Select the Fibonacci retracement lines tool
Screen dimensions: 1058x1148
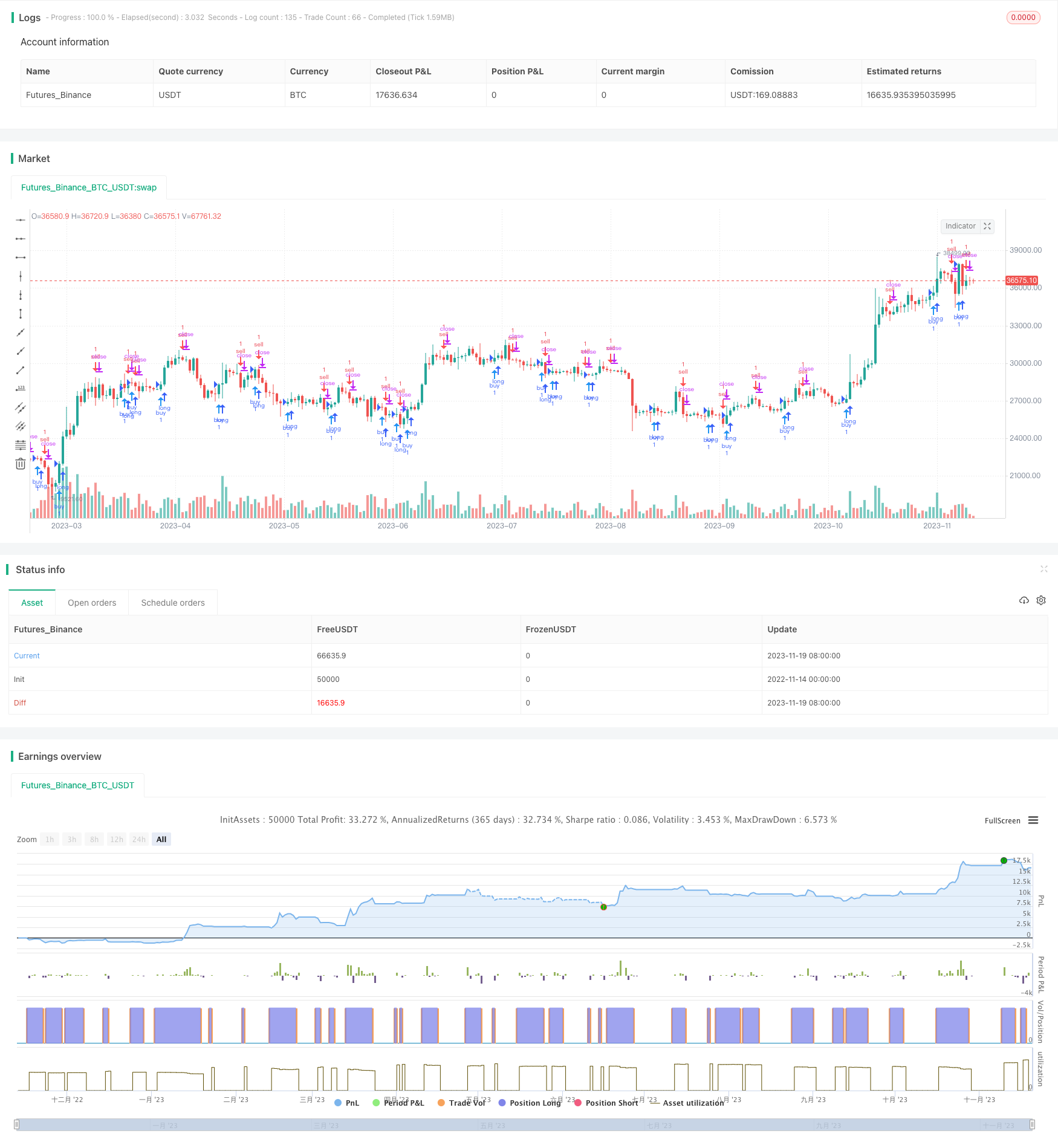21,445
